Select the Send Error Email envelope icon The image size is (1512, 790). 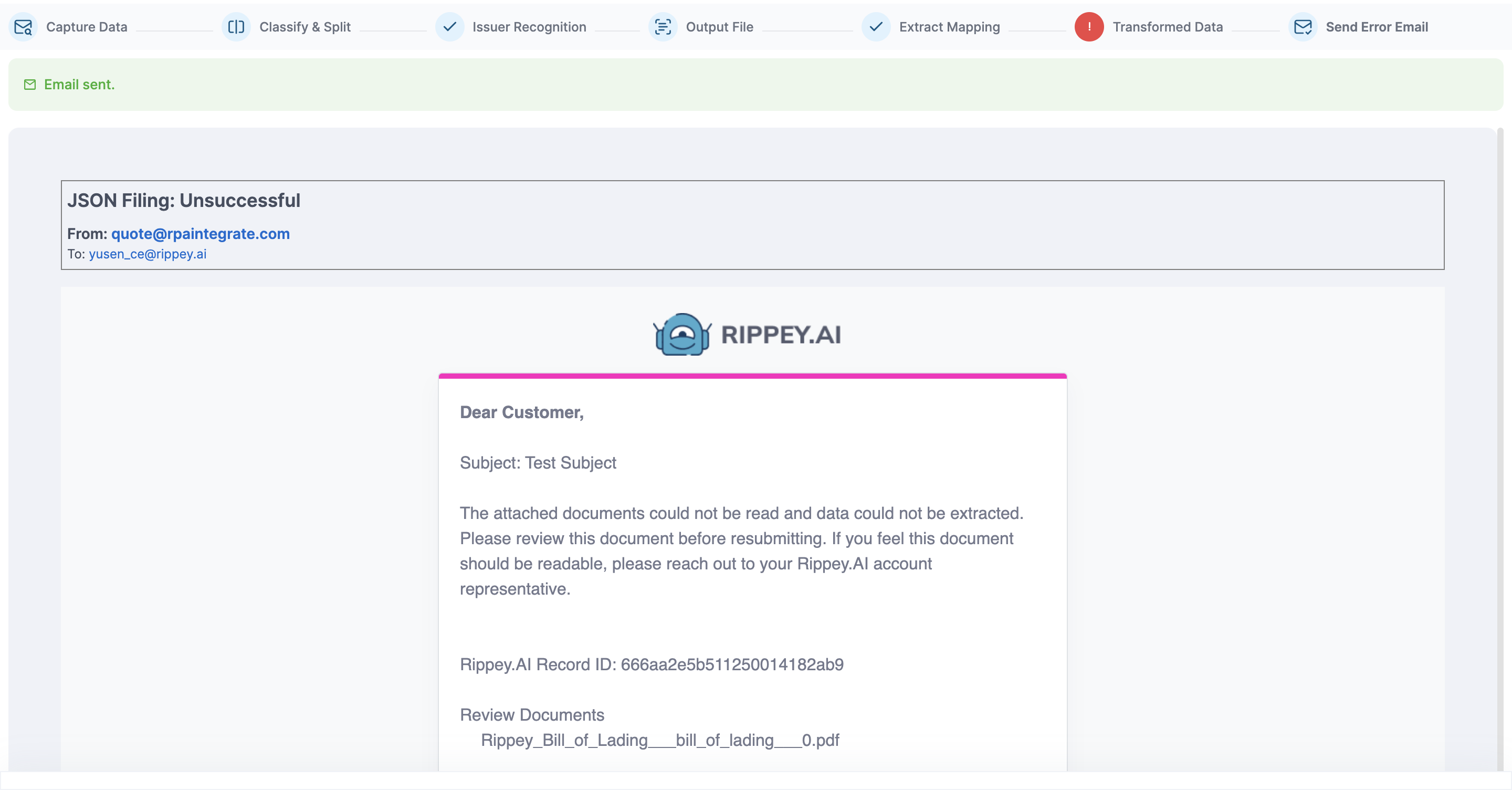1303,27
